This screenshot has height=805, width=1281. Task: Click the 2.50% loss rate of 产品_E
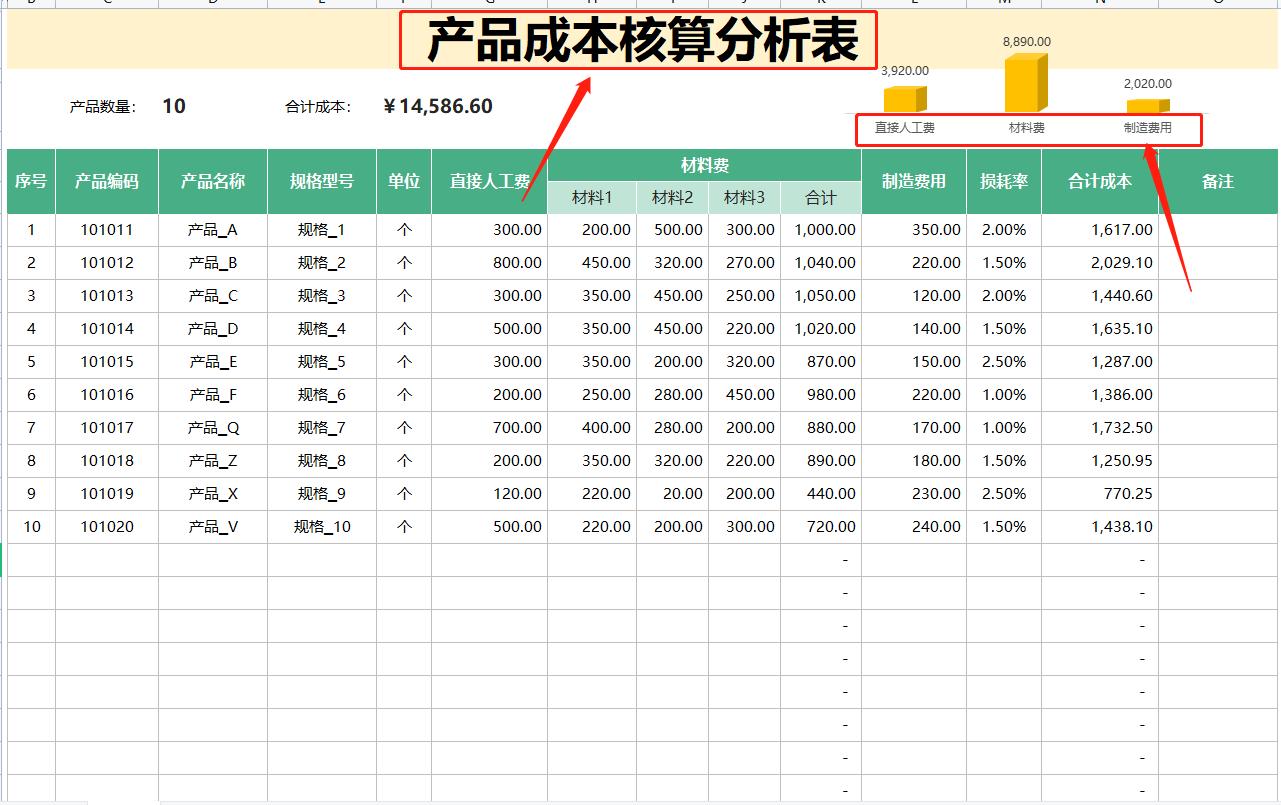coord(1003,361)
